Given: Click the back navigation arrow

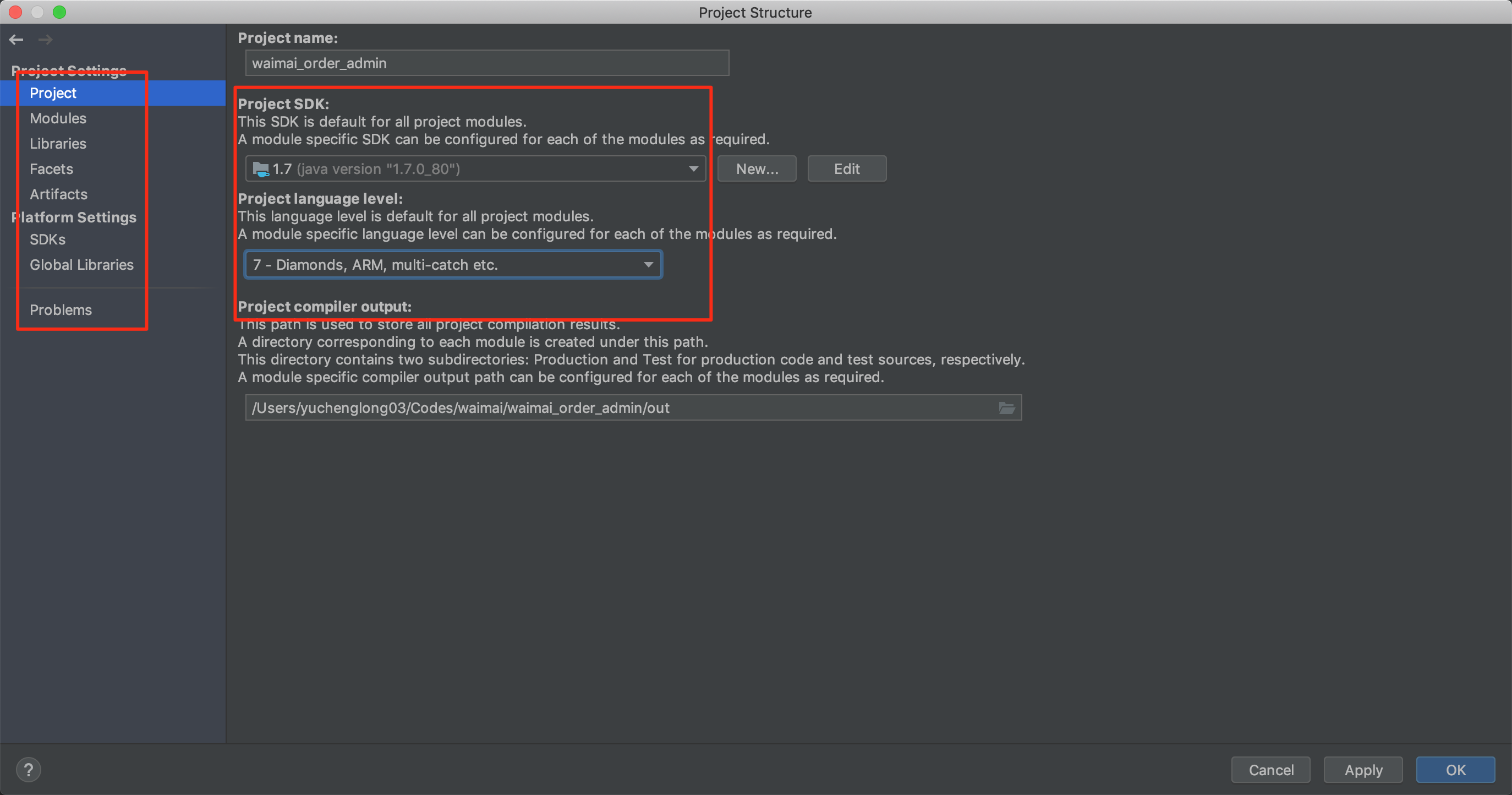Looking at the screenshot, I should pyautogui.click(x=16, y=39).
